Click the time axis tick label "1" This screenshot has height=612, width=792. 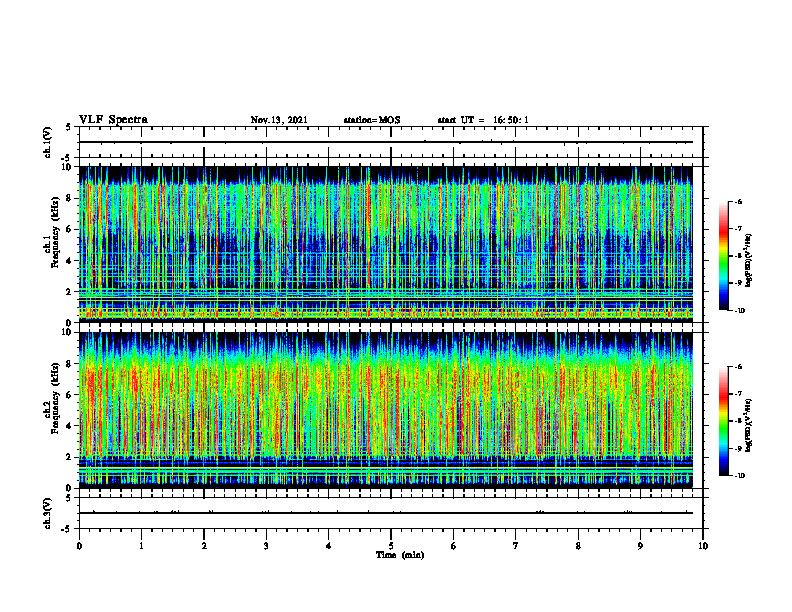click(141, 546)
